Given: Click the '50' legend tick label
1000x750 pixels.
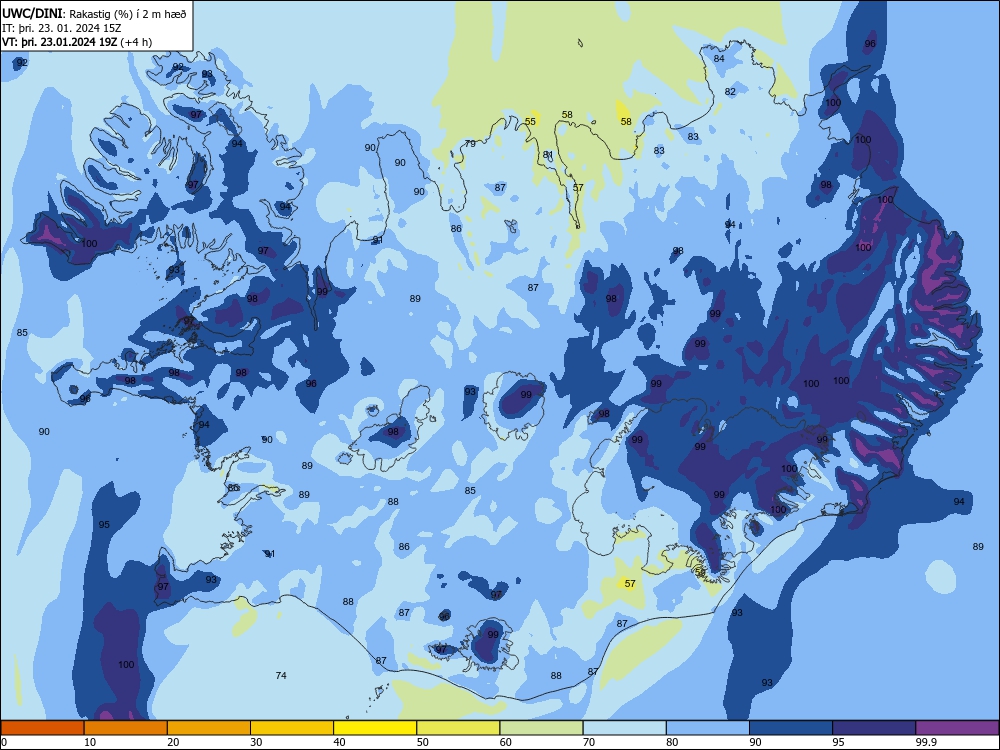Looking at the screenshot, I should (423, 742).
